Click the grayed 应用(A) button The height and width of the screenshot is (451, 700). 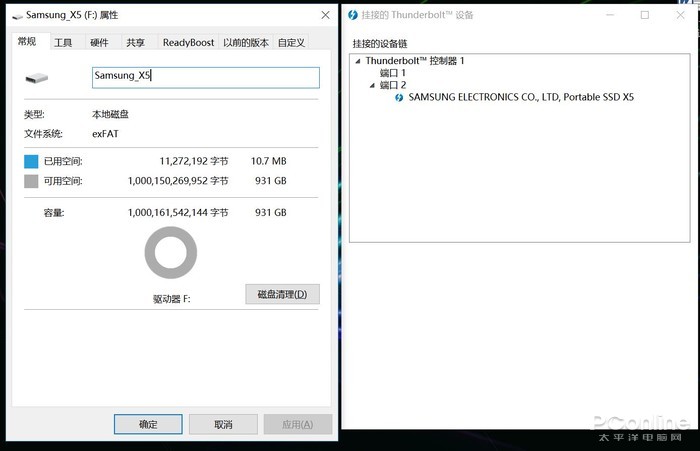coord(298,424)
